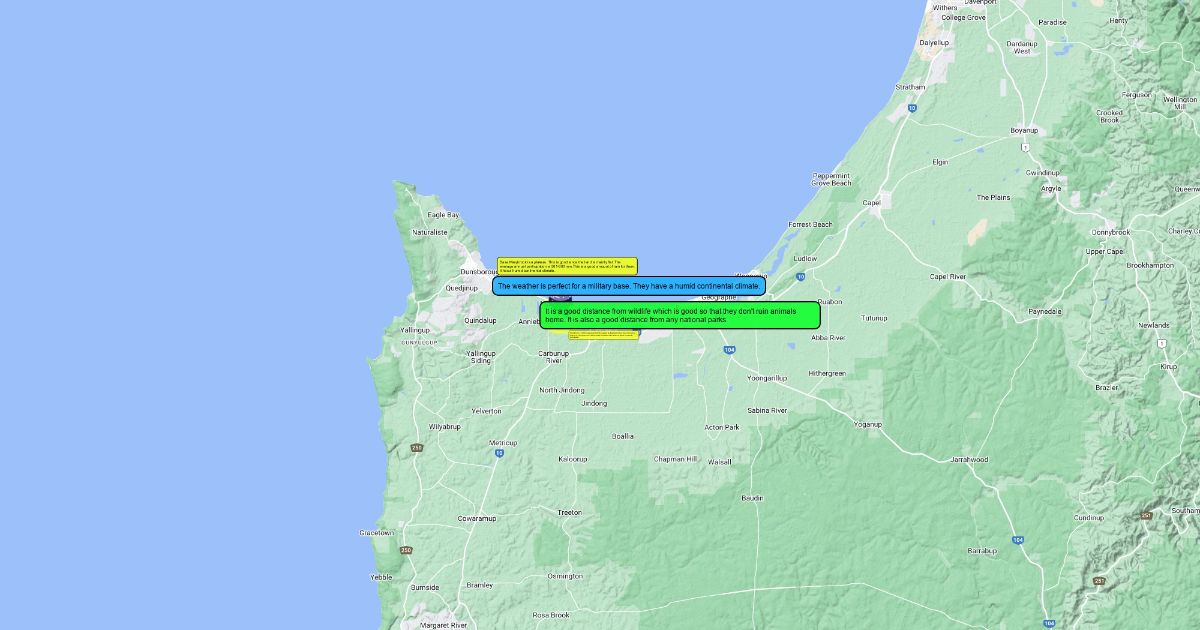Select the Eagle Bay label
This screenshot has width=1200, height=630.
[443, 215]
